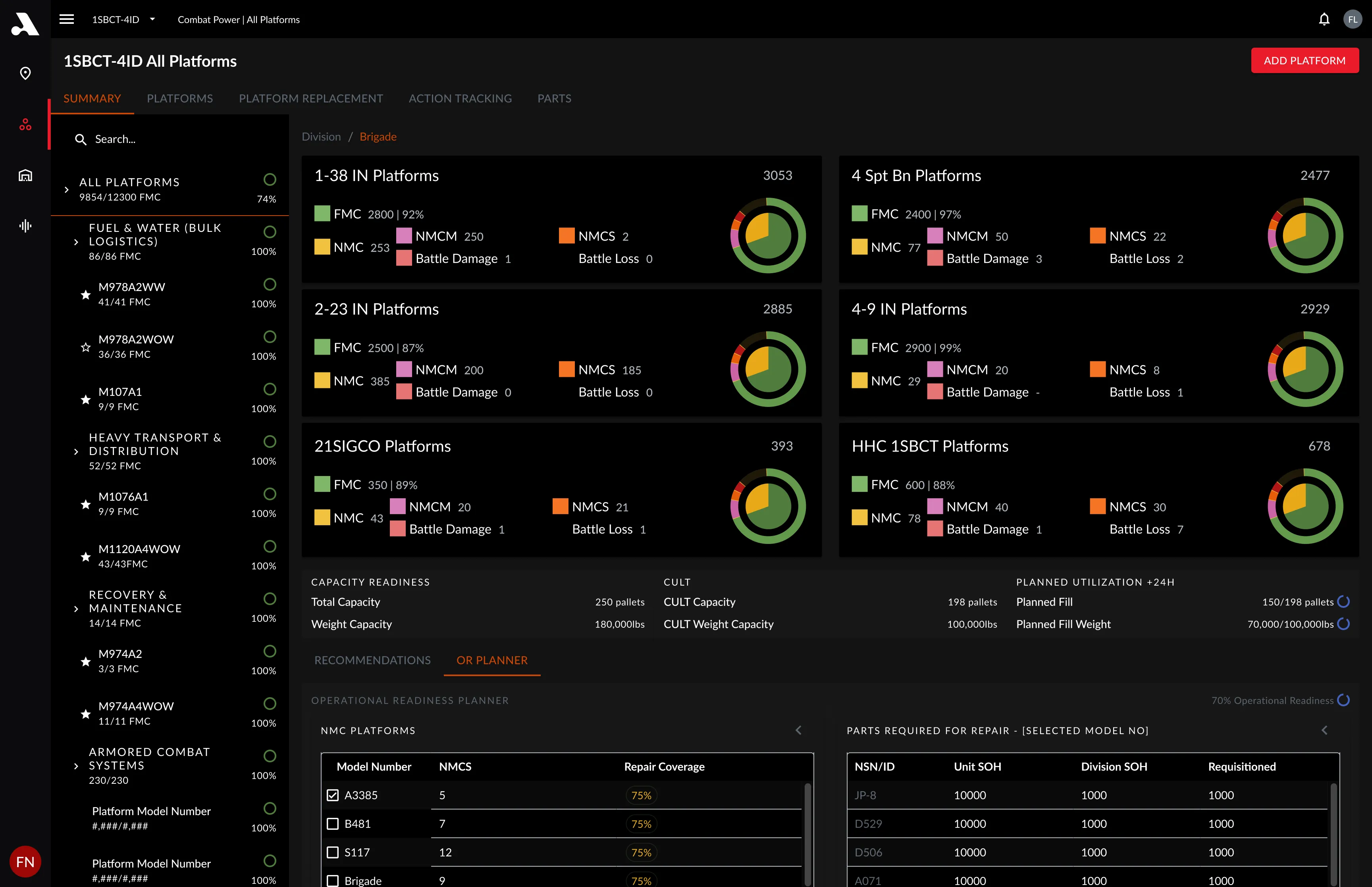Expand Heavy Transport & Distribution group

tap(76, 451)
